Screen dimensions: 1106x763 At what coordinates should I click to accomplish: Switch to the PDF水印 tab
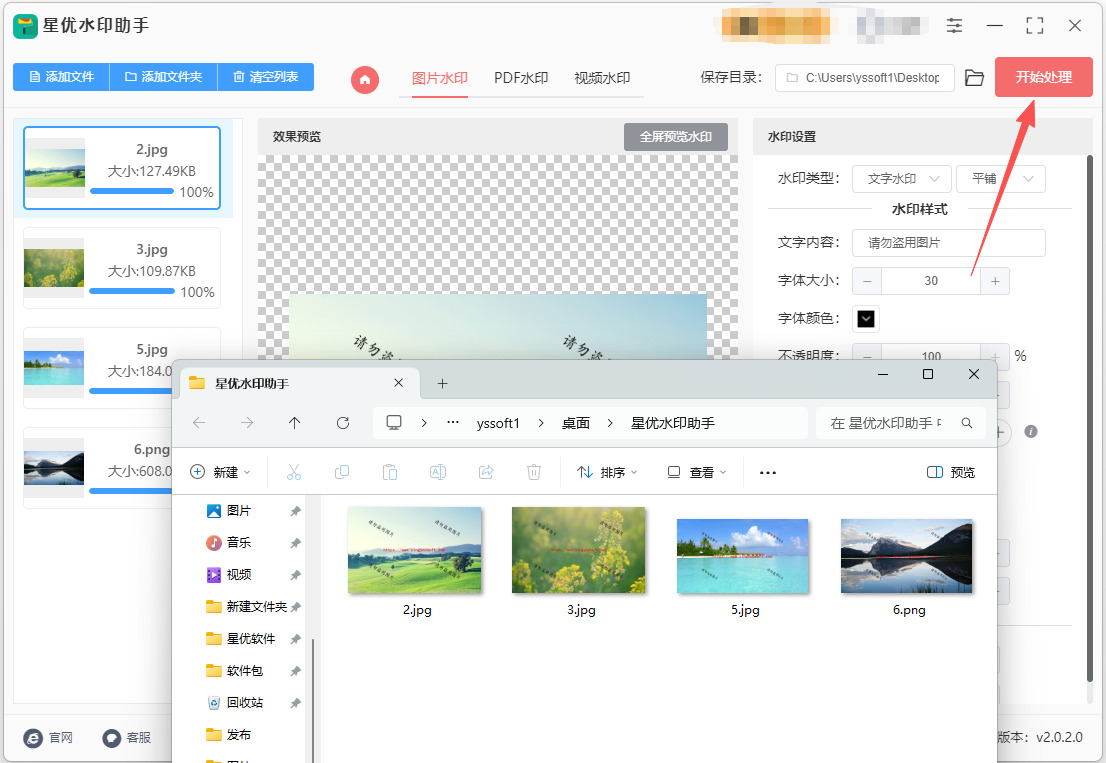click(x=521, y=78)
